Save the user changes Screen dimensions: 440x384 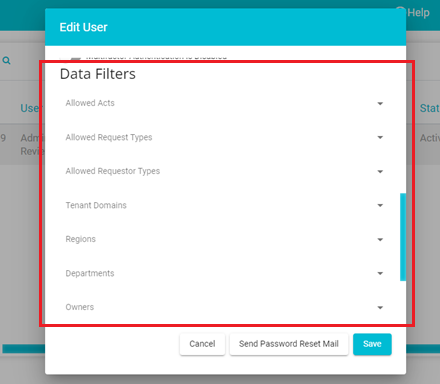click(x=372, y=344)
